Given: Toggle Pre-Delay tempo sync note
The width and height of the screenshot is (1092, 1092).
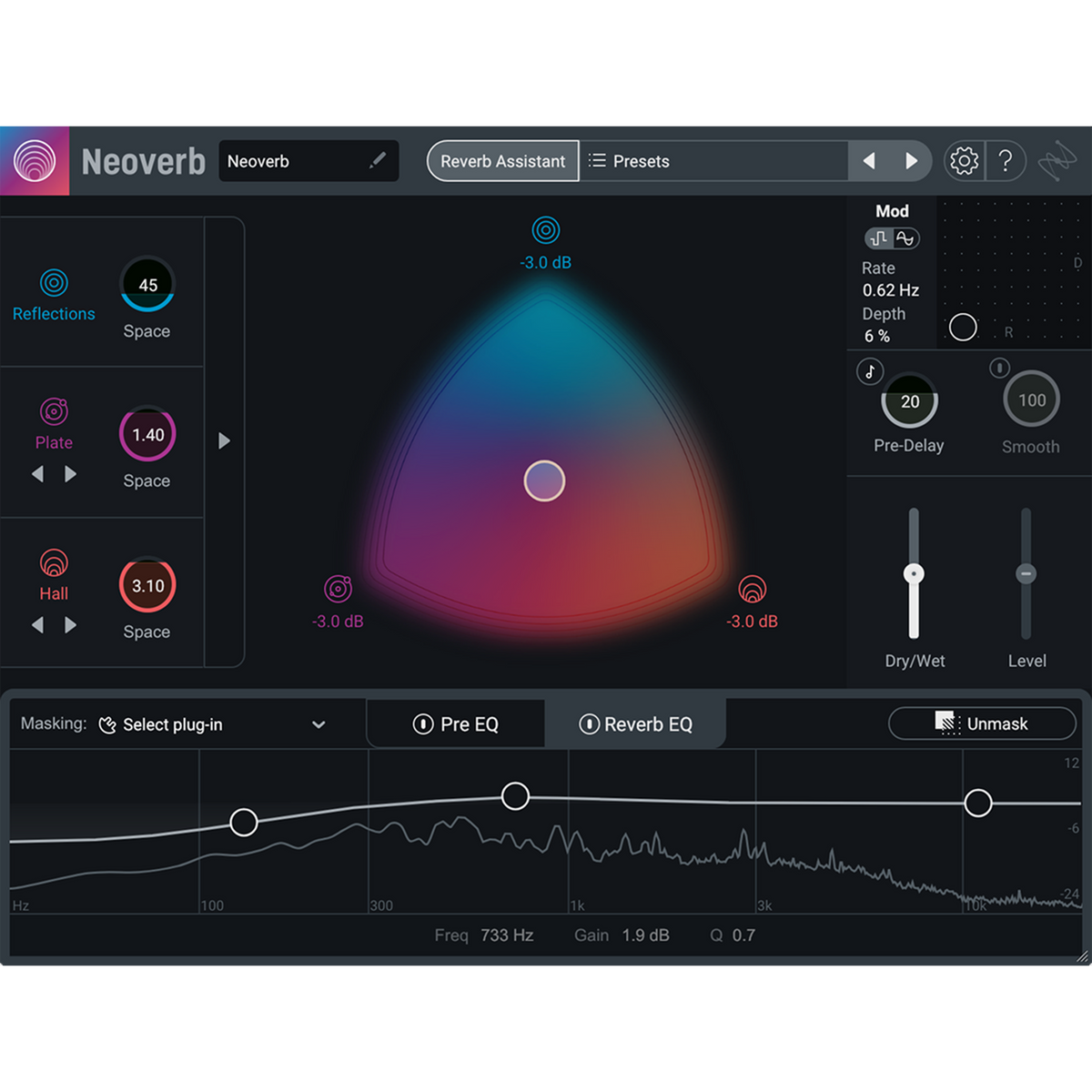Looking at the screenshot, I should pos(870,371).
